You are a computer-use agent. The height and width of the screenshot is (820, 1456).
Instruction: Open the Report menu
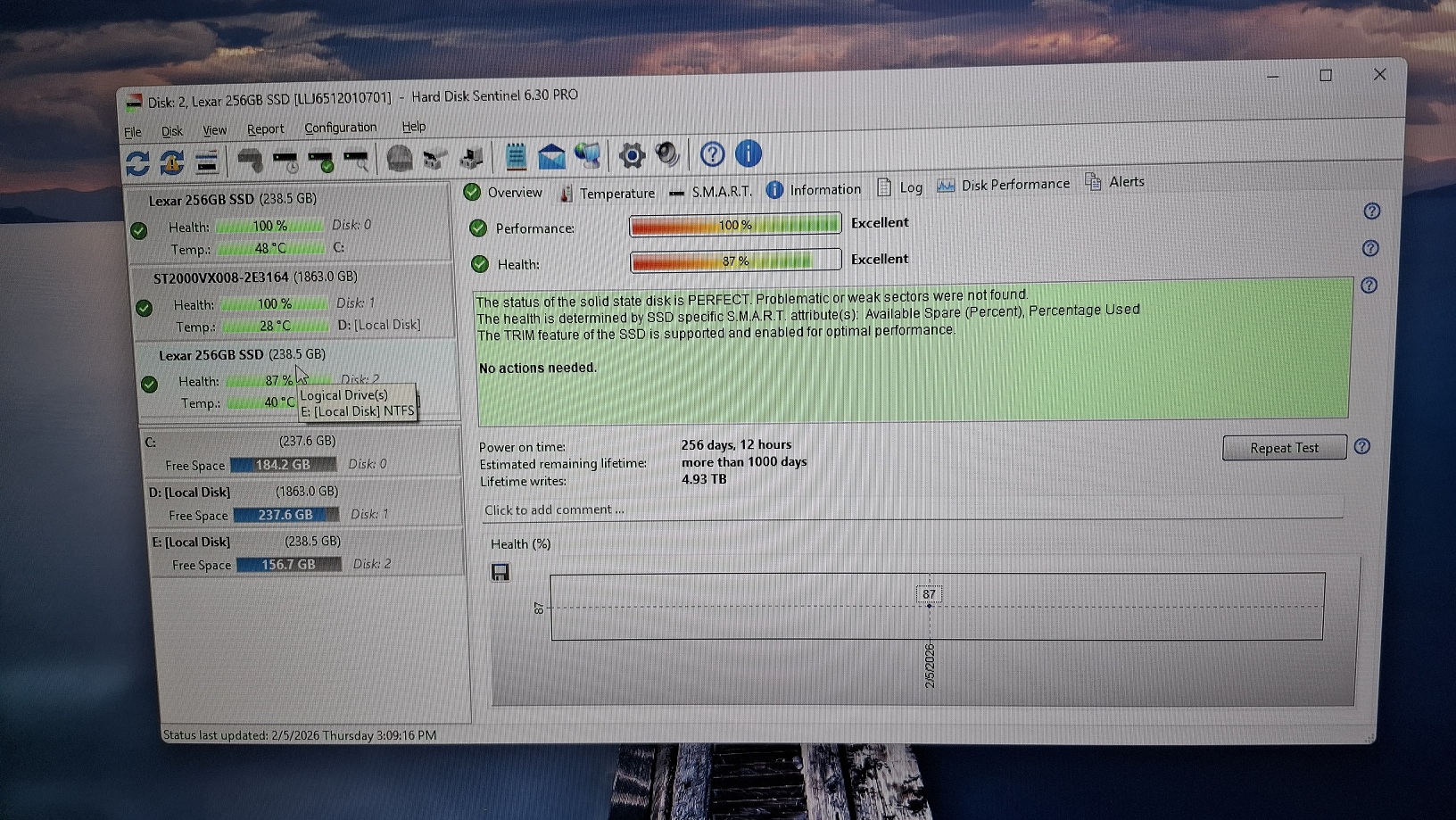click(x=265, y=129)
